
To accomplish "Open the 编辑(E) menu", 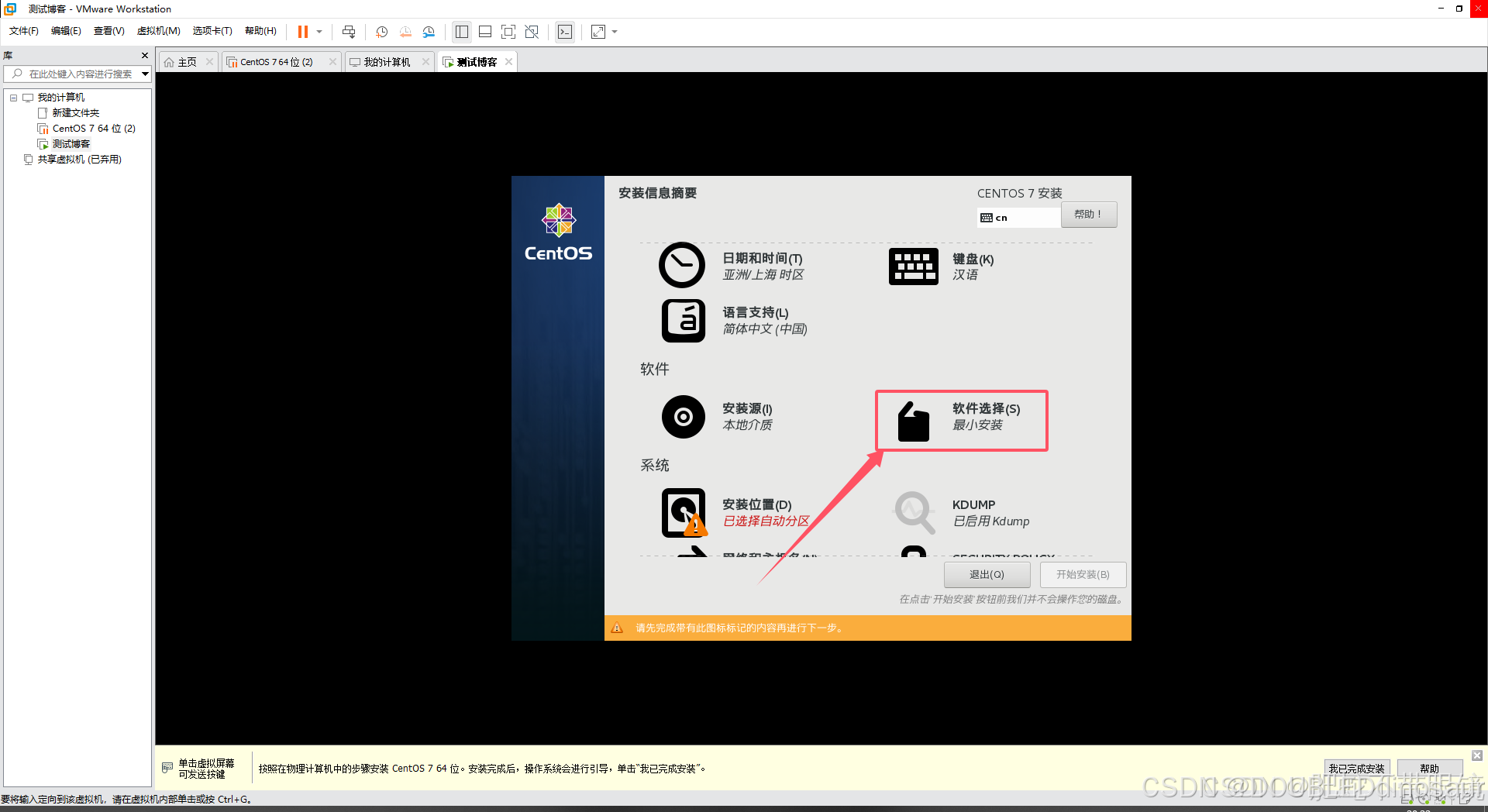I will pyautogui.click(x=66, y=31).
